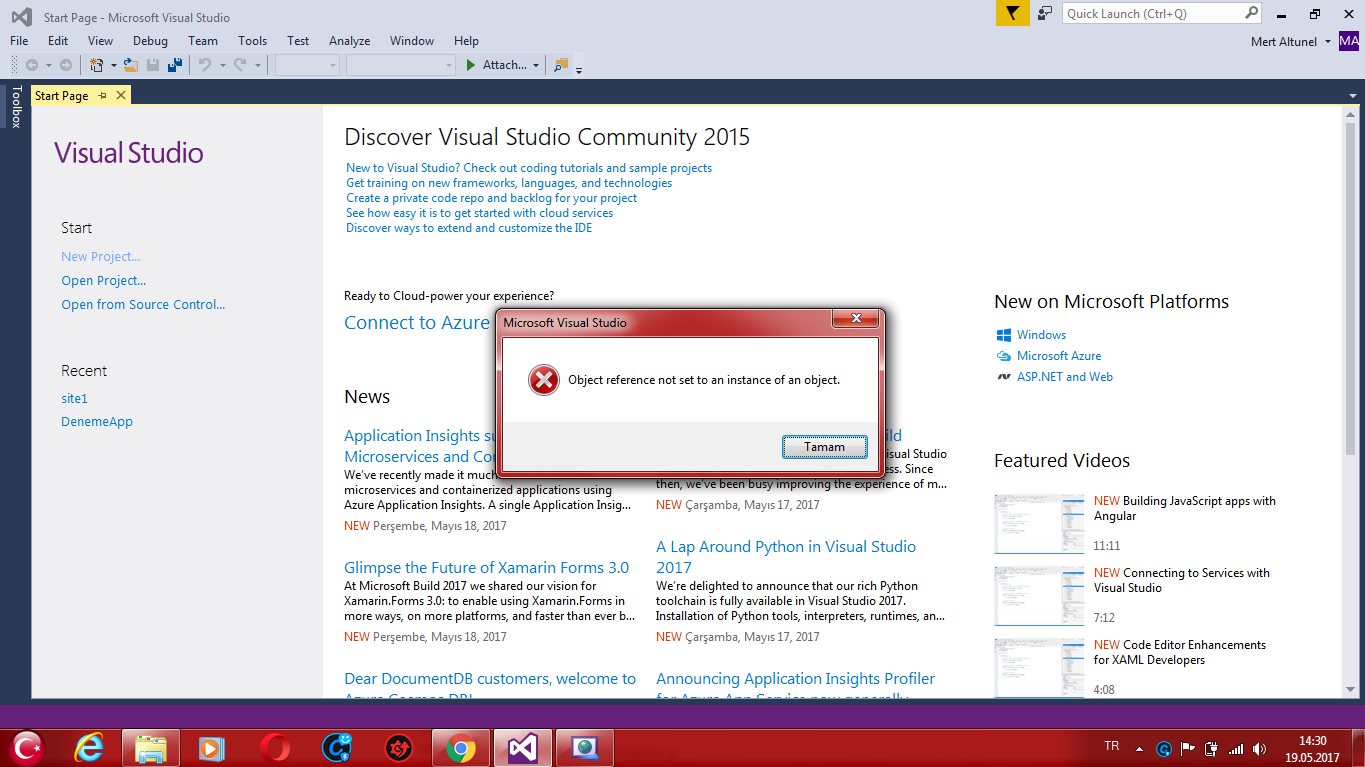The width and height of the screenshot is (1365, 767).
Task: Click the Tamam button in dialog
Action: coord(825,447)
